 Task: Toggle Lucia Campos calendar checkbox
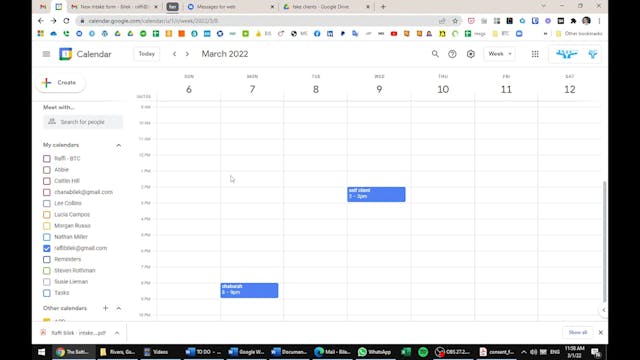tap(47, 215)
